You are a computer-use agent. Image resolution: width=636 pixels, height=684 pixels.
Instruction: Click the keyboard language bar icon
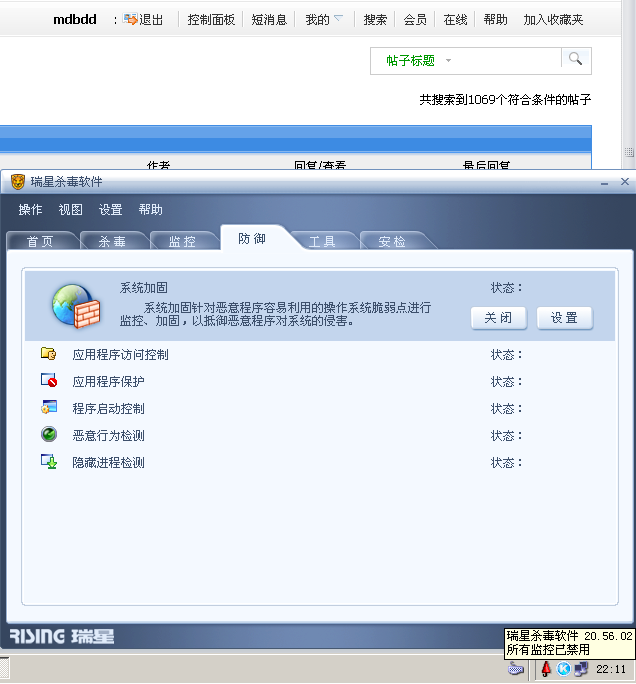516,668
